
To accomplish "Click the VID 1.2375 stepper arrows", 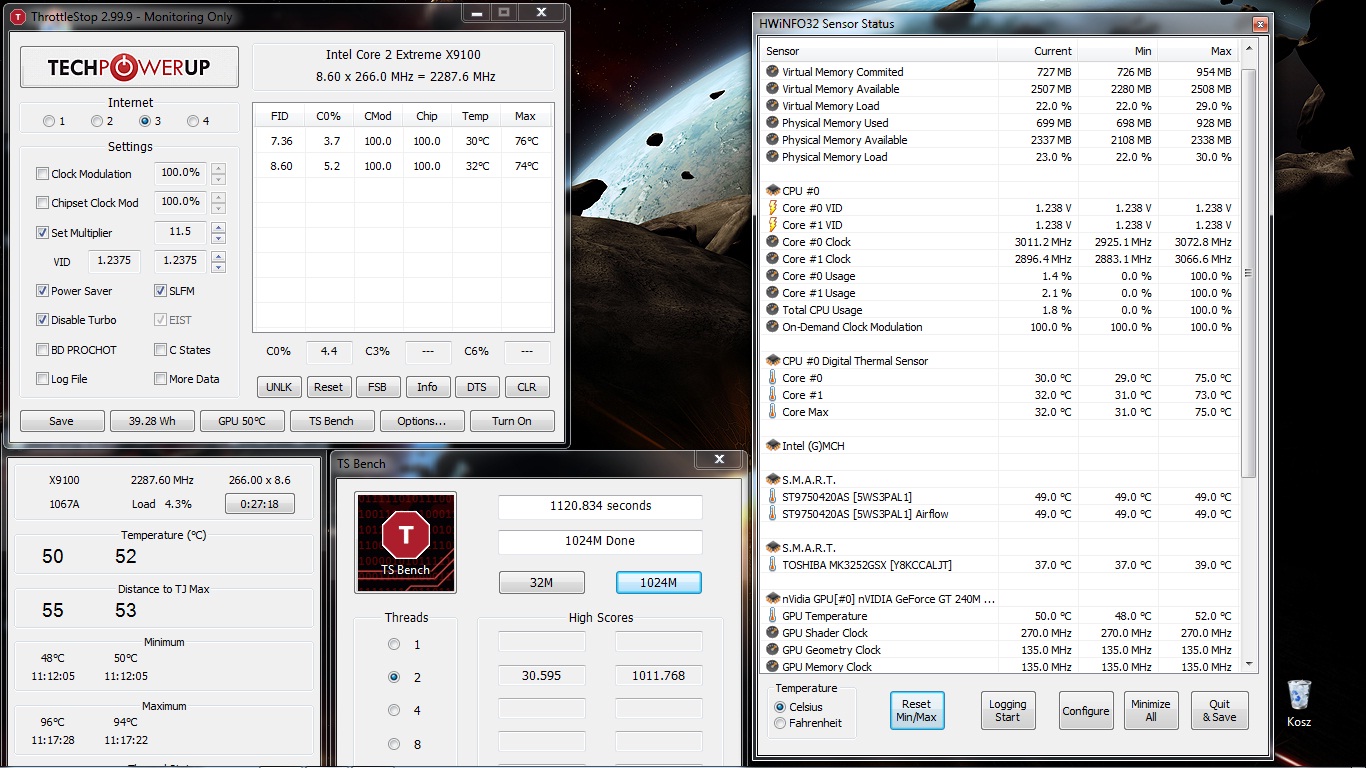I will pyautogui.click(x=218, y=262).
